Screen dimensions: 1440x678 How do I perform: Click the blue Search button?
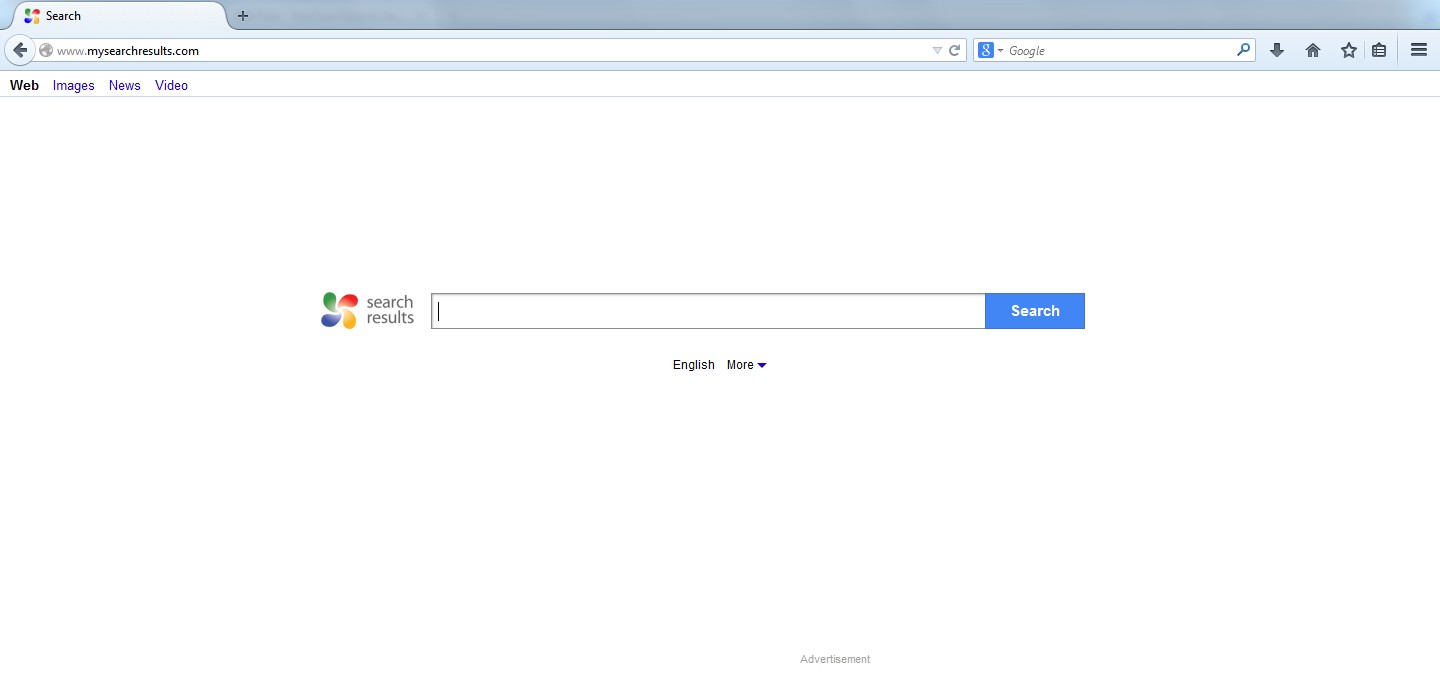(x=1035, y=311)
